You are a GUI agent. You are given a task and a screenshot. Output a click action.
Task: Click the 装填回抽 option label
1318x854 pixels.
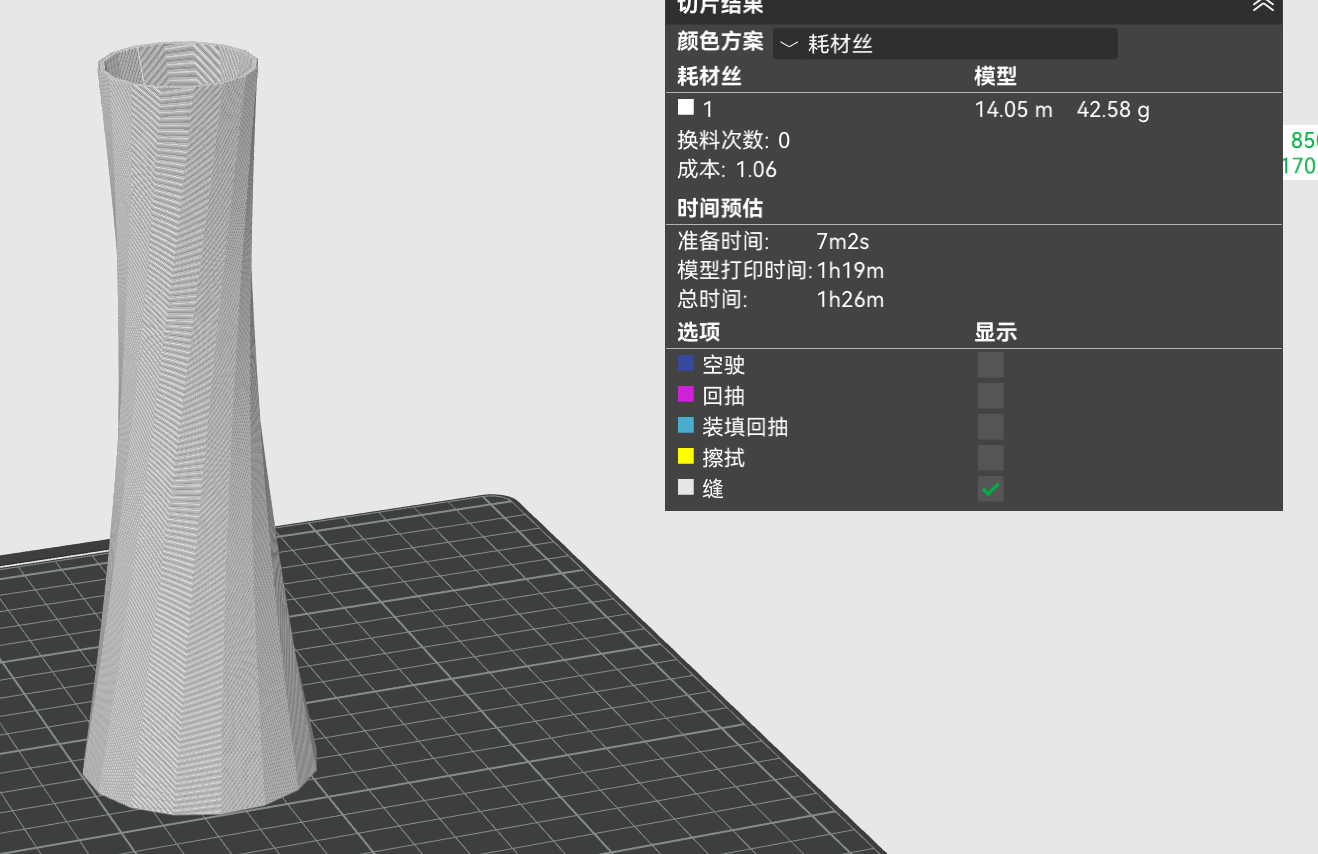click(745, 427)
